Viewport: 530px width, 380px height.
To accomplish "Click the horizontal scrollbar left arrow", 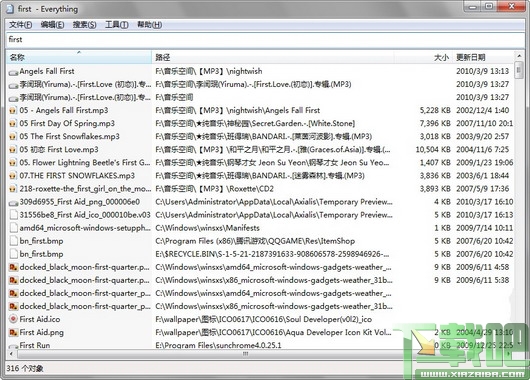I will coord(11,354).
